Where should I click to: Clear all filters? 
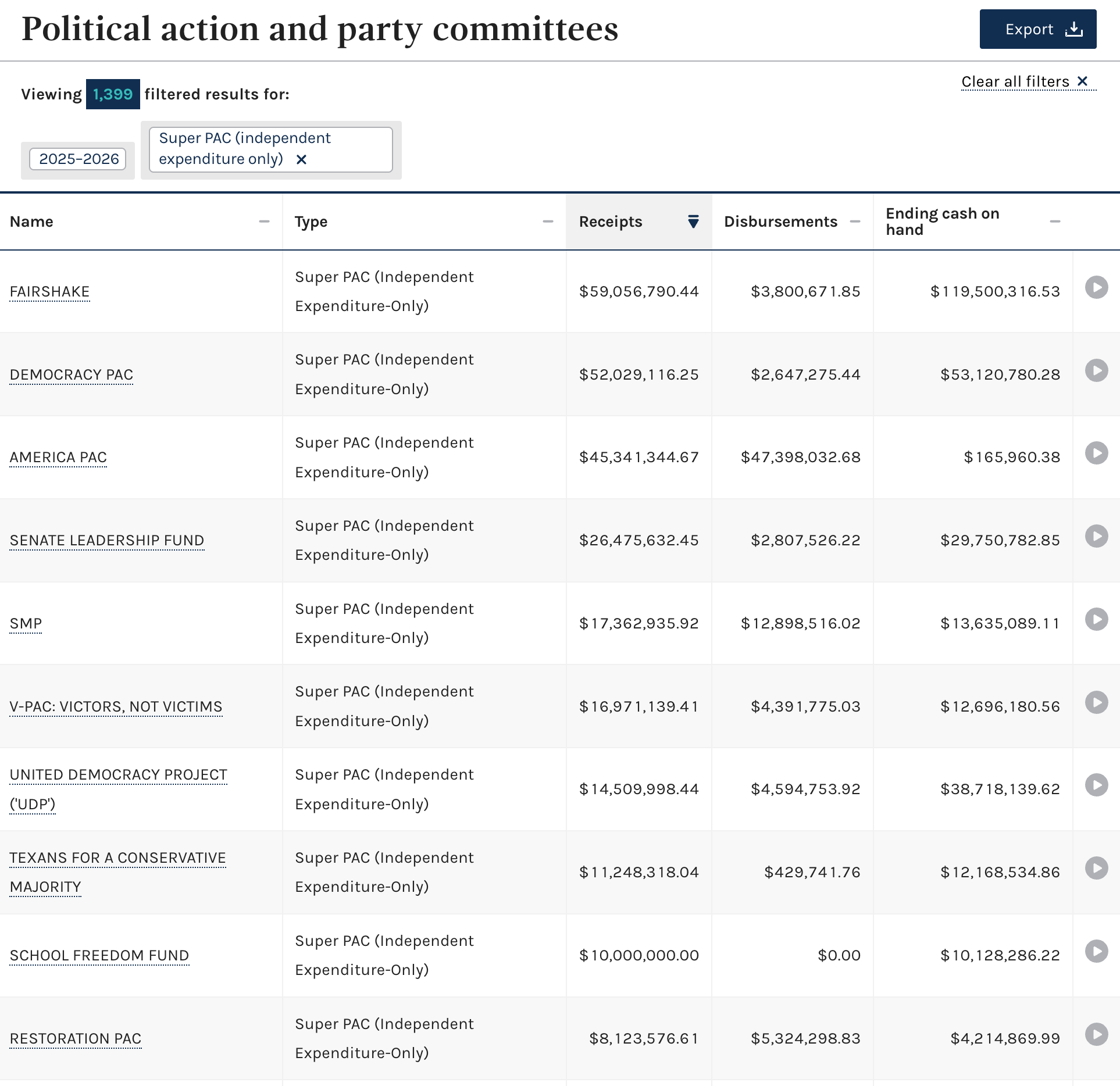coord(1028,81)
